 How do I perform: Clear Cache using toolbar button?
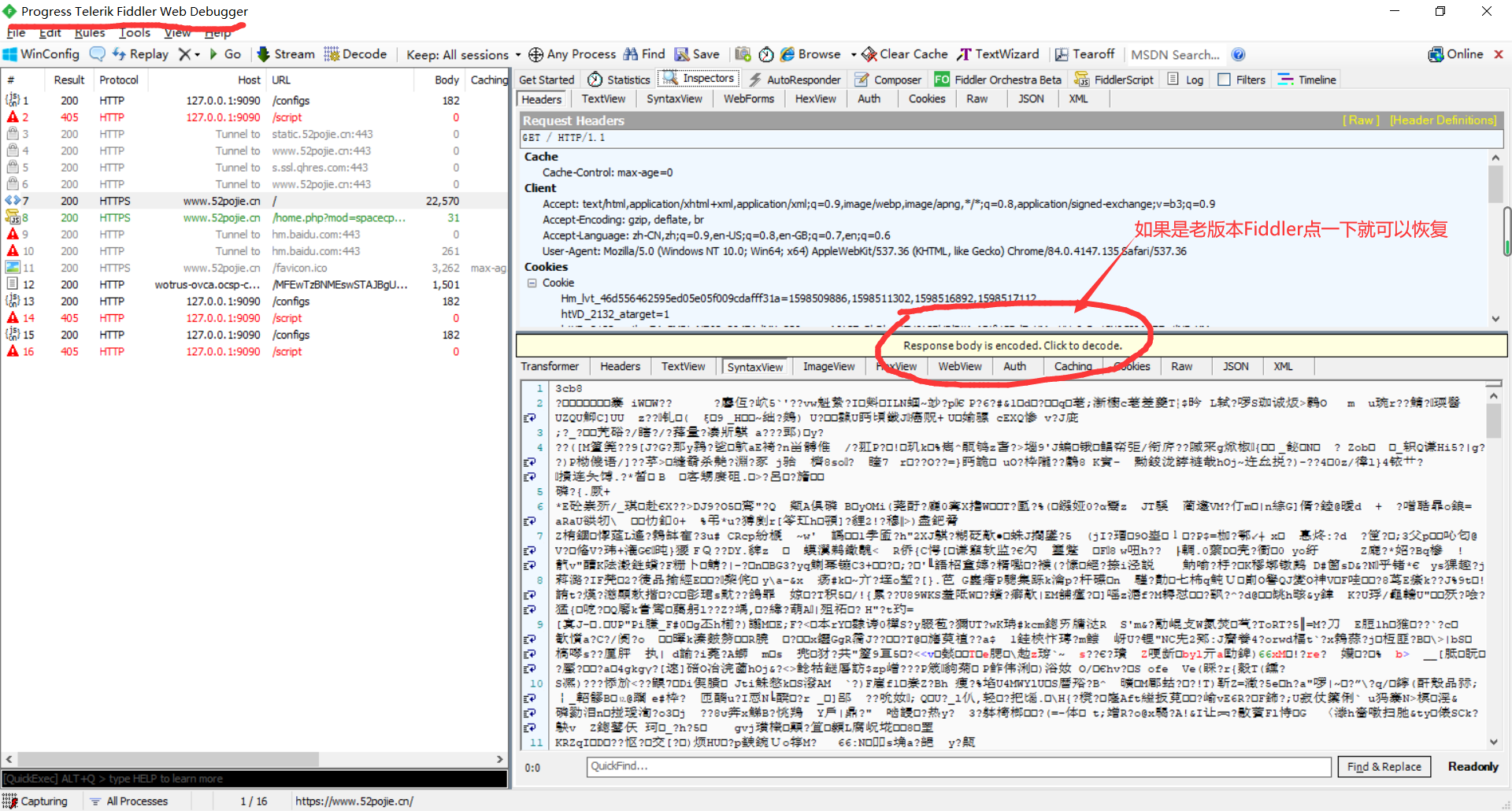click(x=905, y=54)
